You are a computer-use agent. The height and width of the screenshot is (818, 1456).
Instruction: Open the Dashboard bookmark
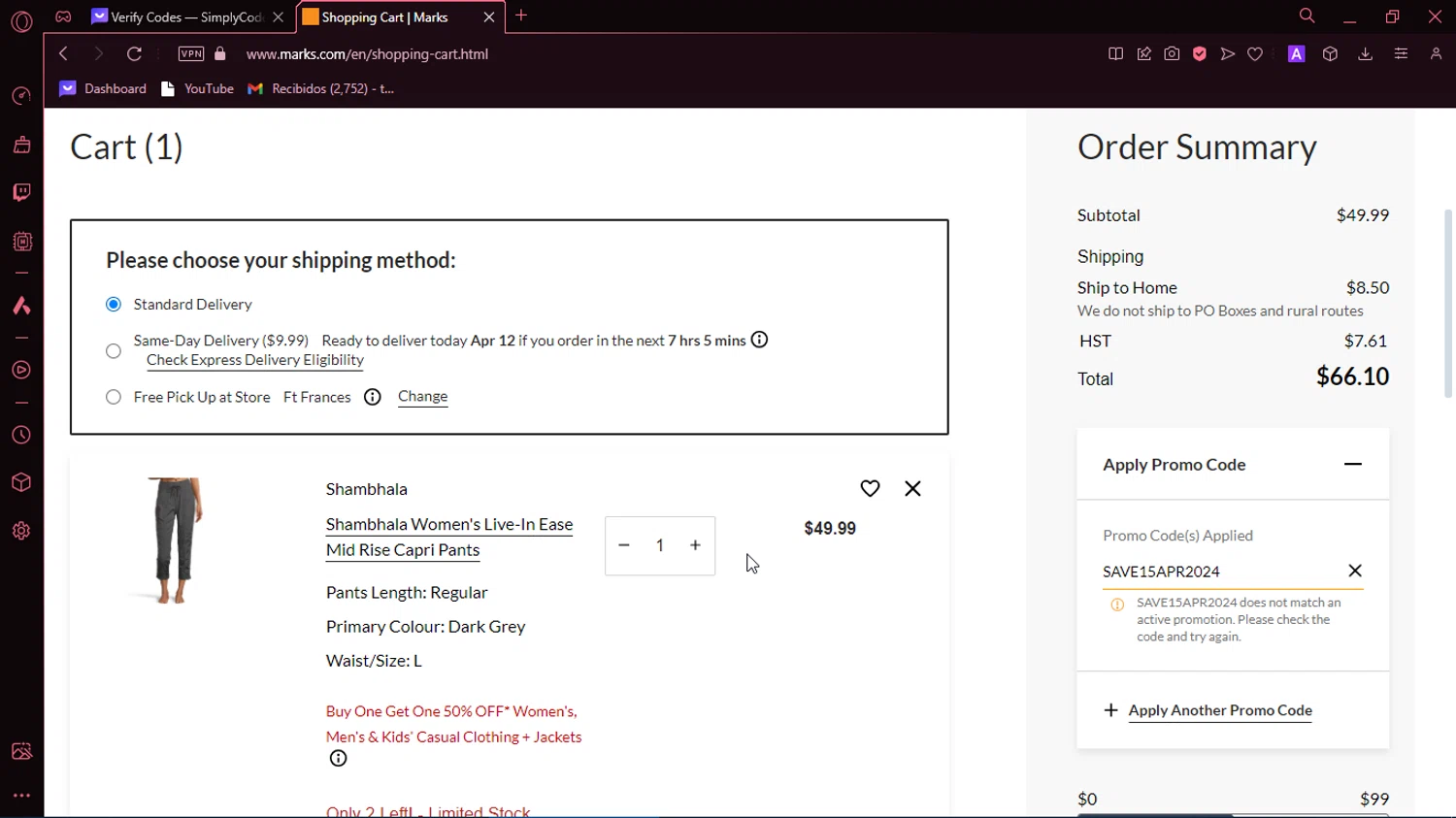103,88
